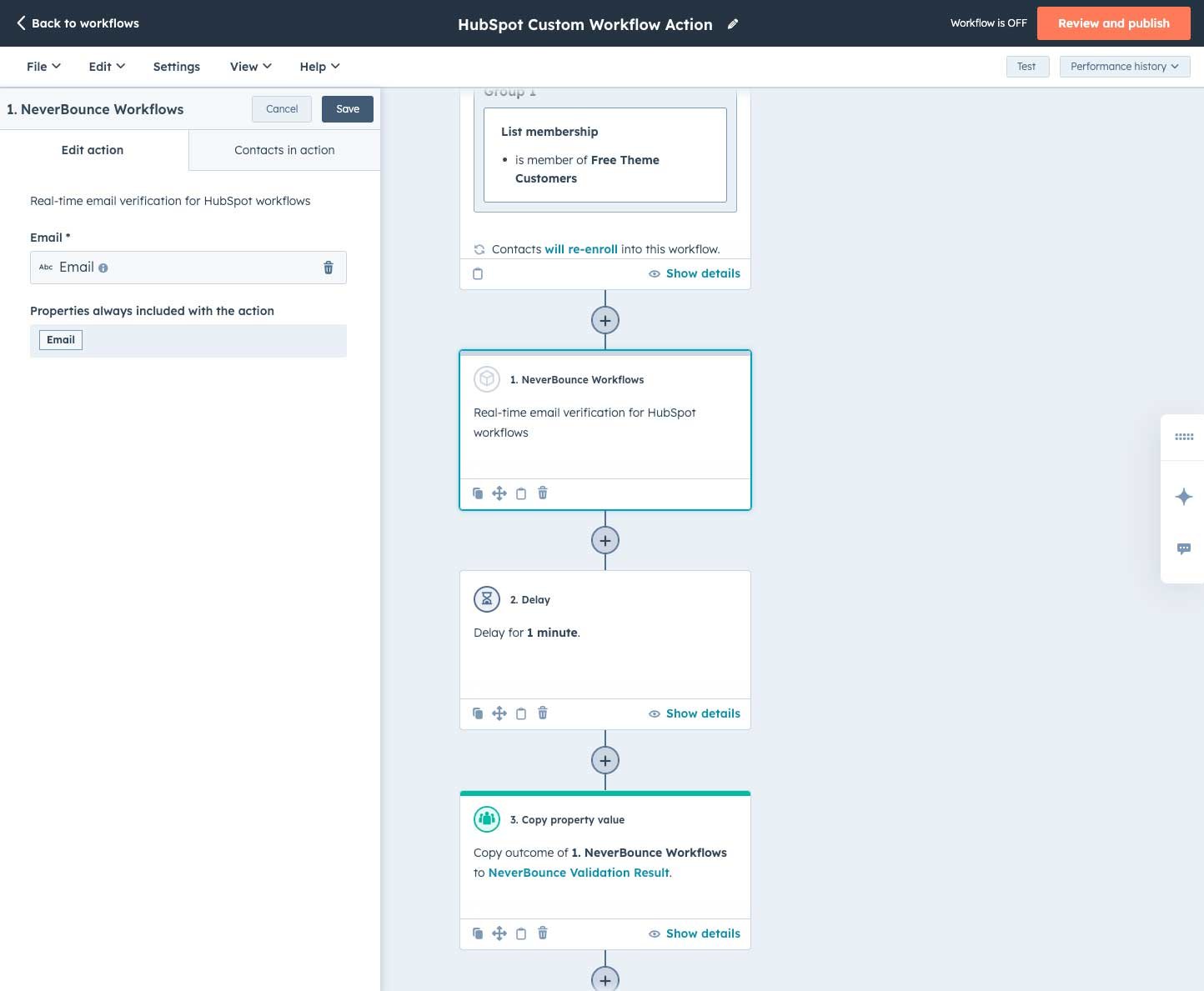Go back to workflows
This screenshot has height=991, width=1204.
[x=78, y=23]
